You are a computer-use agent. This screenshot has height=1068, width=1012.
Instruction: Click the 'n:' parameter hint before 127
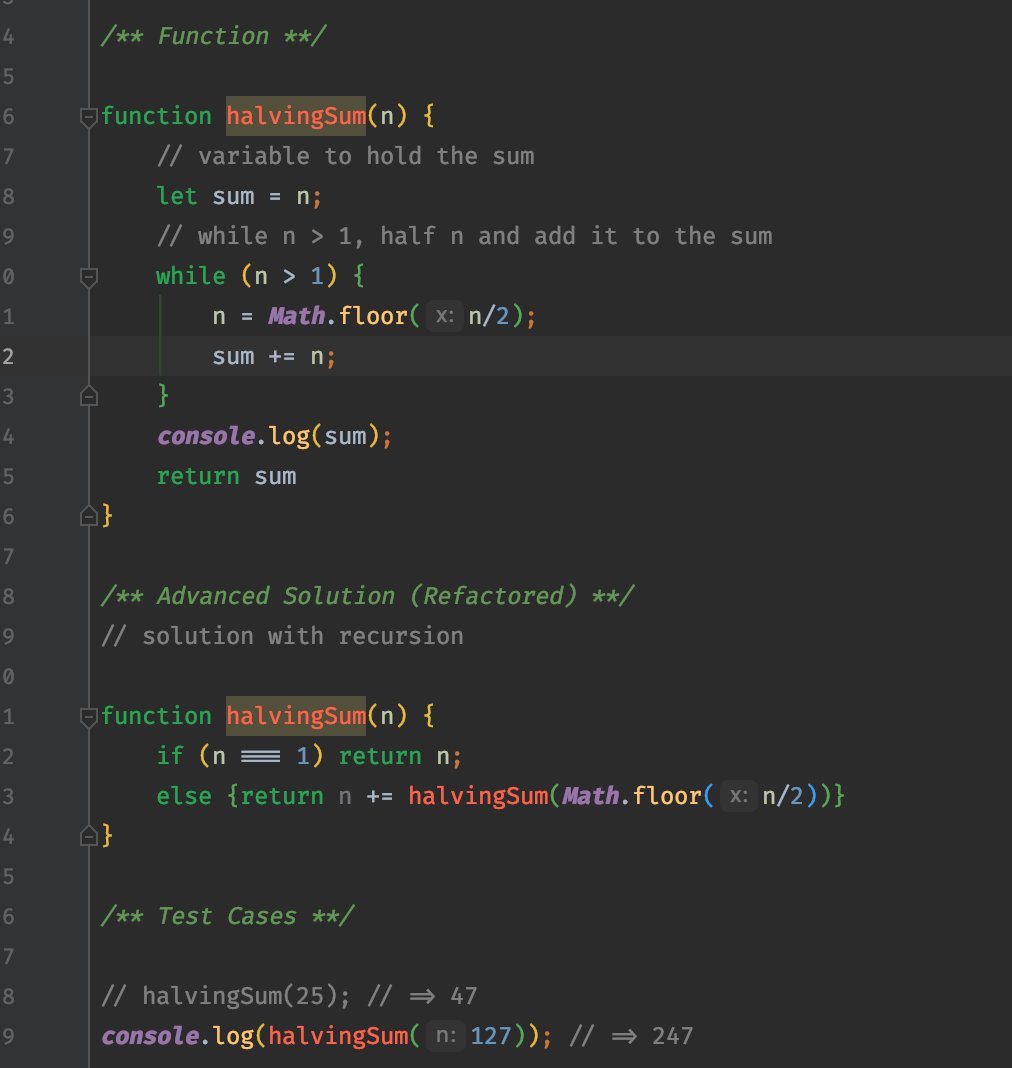click(446, 1036)
